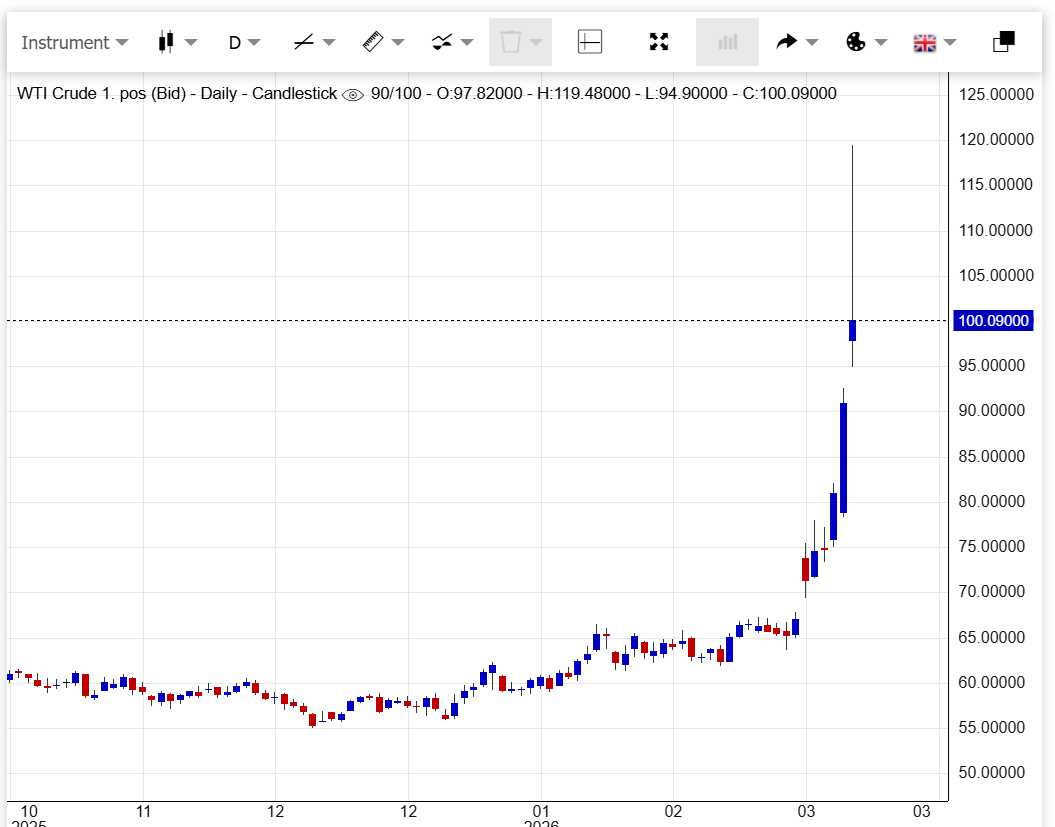Open the color palette theme icon

coord(855,42)
